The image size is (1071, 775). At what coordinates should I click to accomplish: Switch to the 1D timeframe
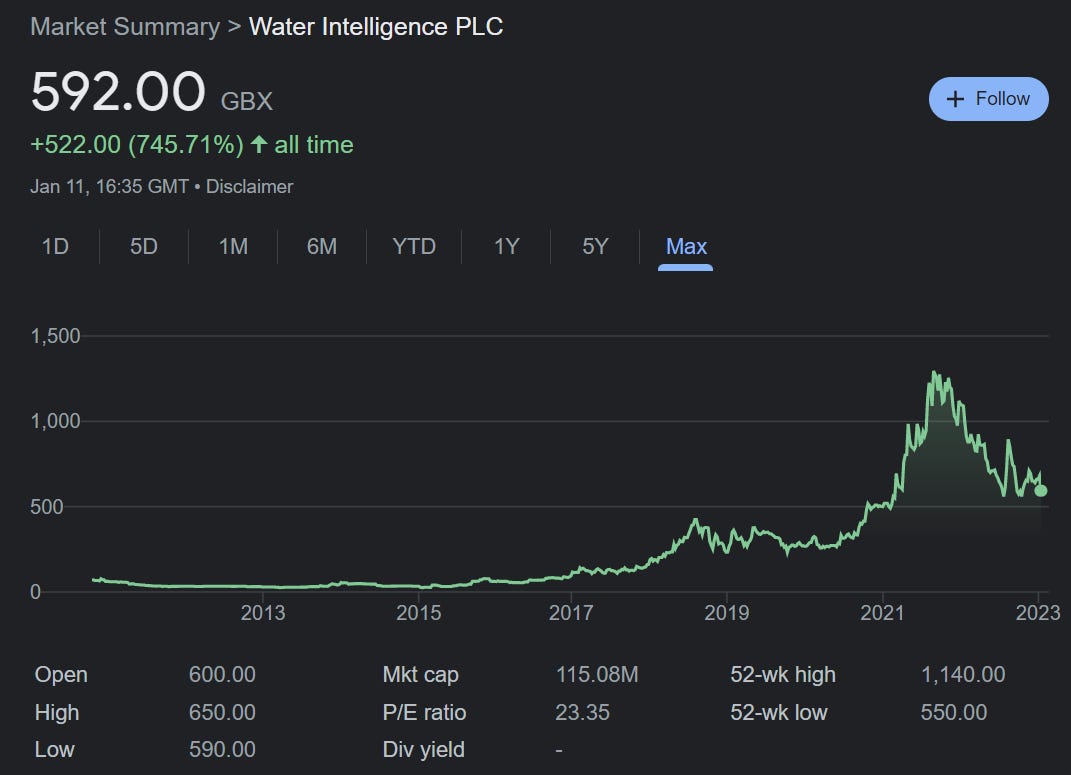[x=57, y=246]
